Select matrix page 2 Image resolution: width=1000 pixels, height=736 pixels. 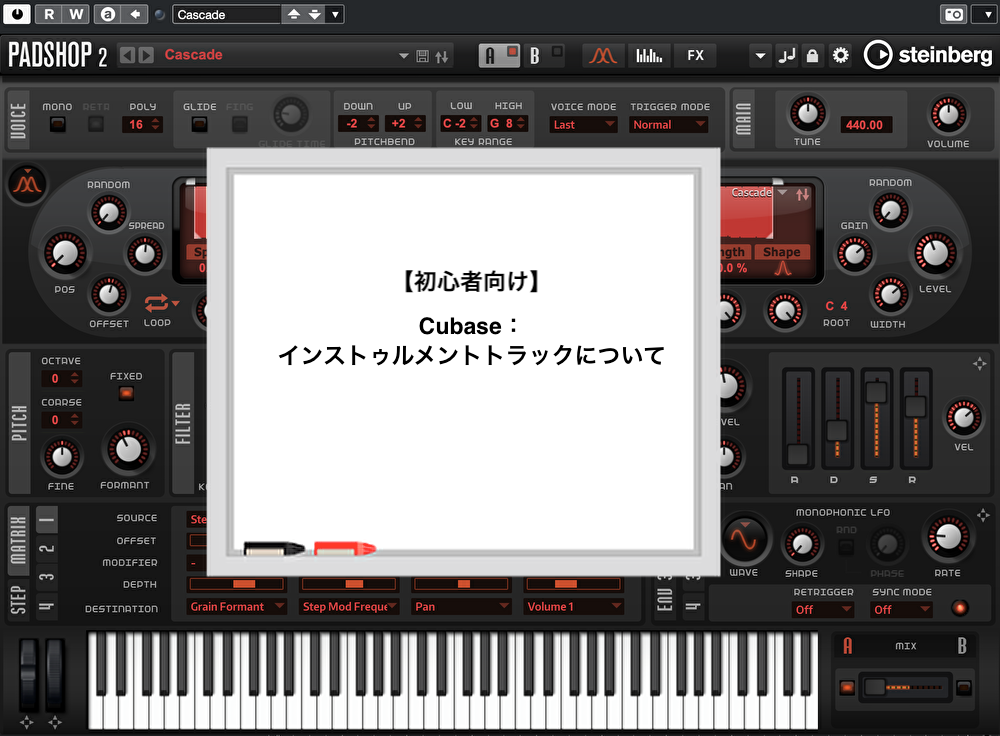pos(47,548)
